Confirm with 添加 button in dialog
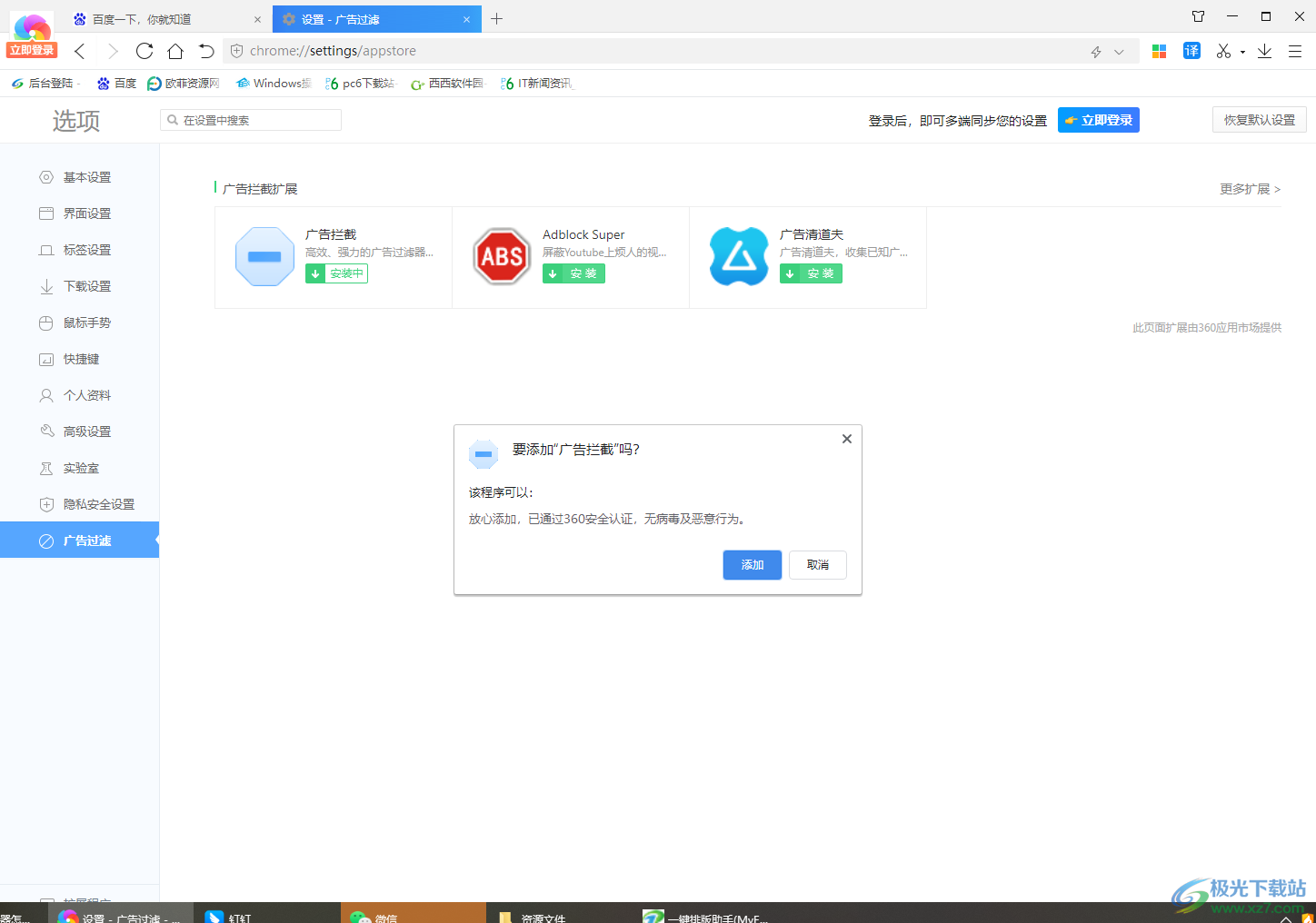Viewport: 1316px width, 923px height. 753,565
